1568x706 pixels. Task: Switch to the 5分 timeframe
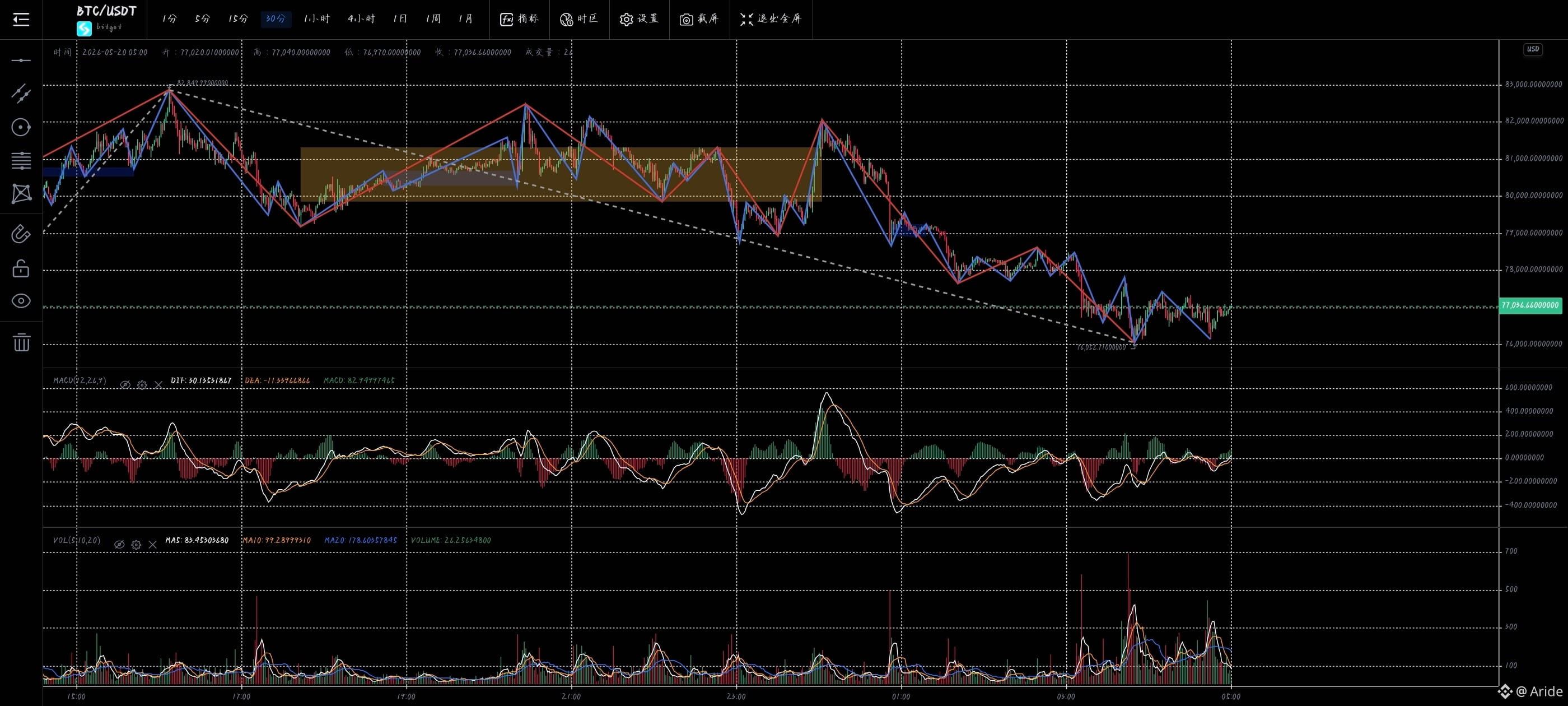point(202,19)
